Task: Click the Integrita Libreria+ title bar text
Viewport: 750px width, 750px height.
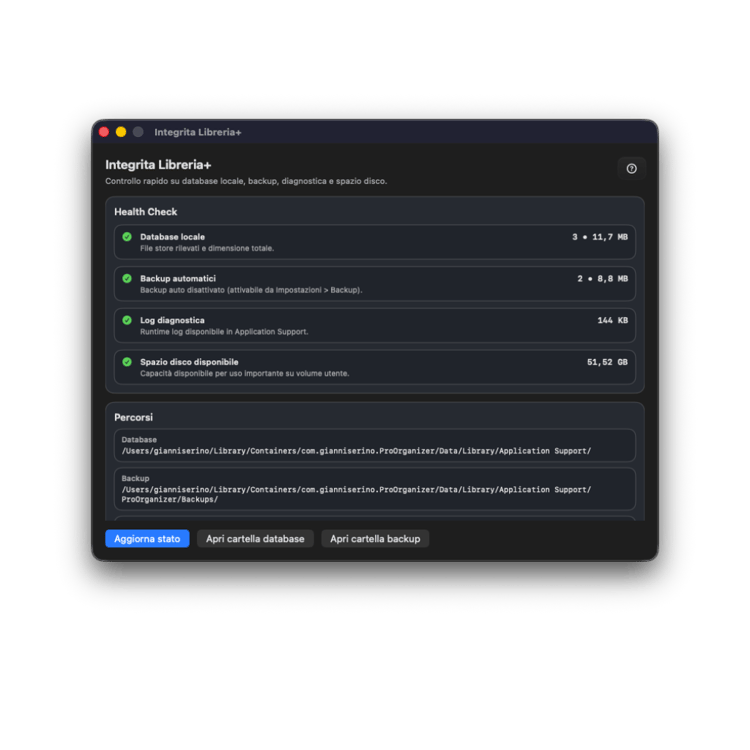Action: tap(198, 132)
